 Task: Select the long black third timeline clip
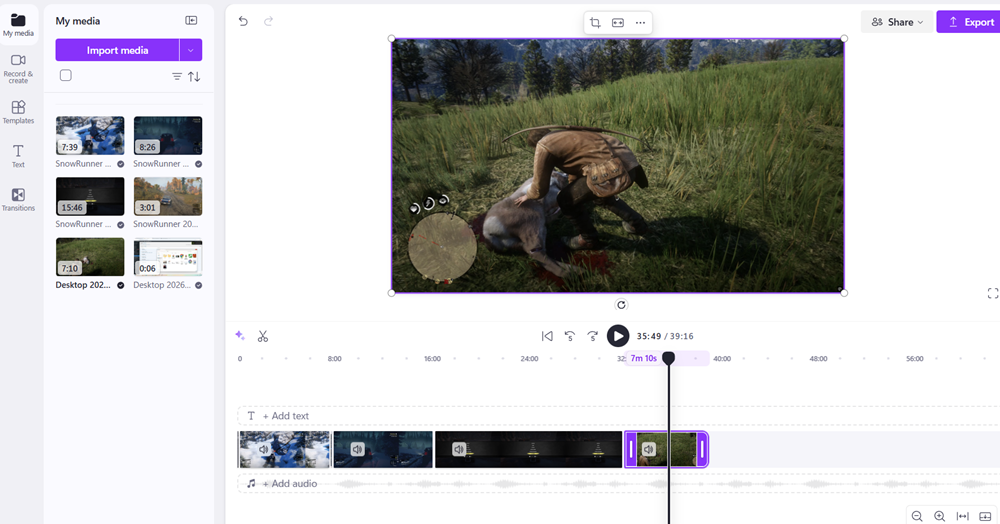point(528,449)
